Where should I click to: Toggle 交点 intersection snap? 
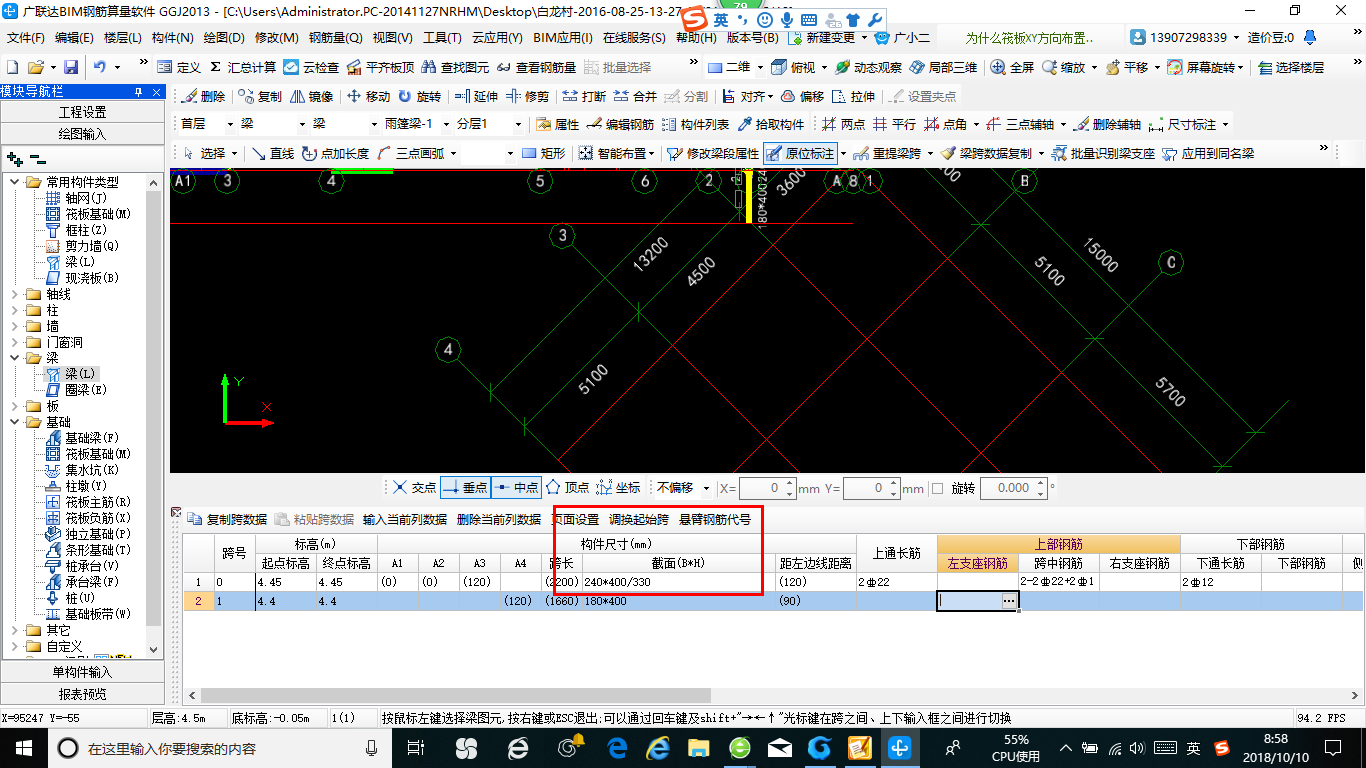coord(414,487)
